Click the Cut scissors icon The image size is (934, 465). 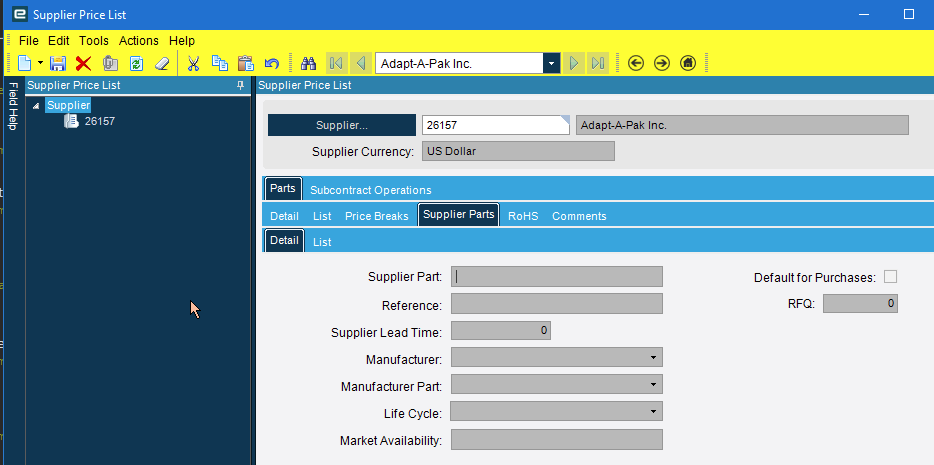click(x=193, y=63)
